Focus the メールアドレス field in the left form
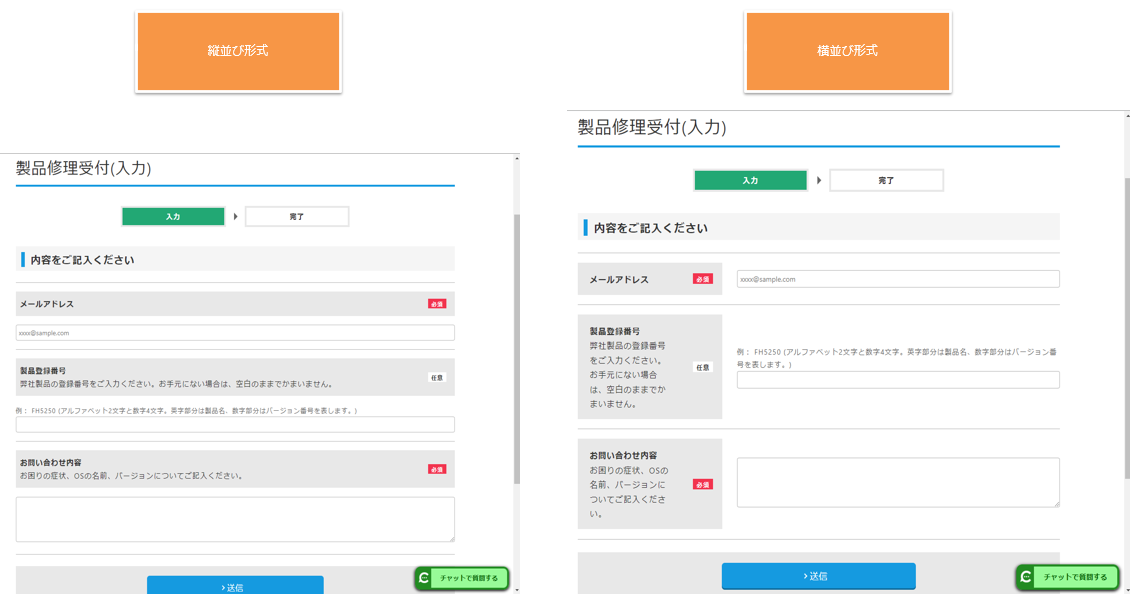The width and height of the screenshot is (1137, 604). tap(235, 333)
